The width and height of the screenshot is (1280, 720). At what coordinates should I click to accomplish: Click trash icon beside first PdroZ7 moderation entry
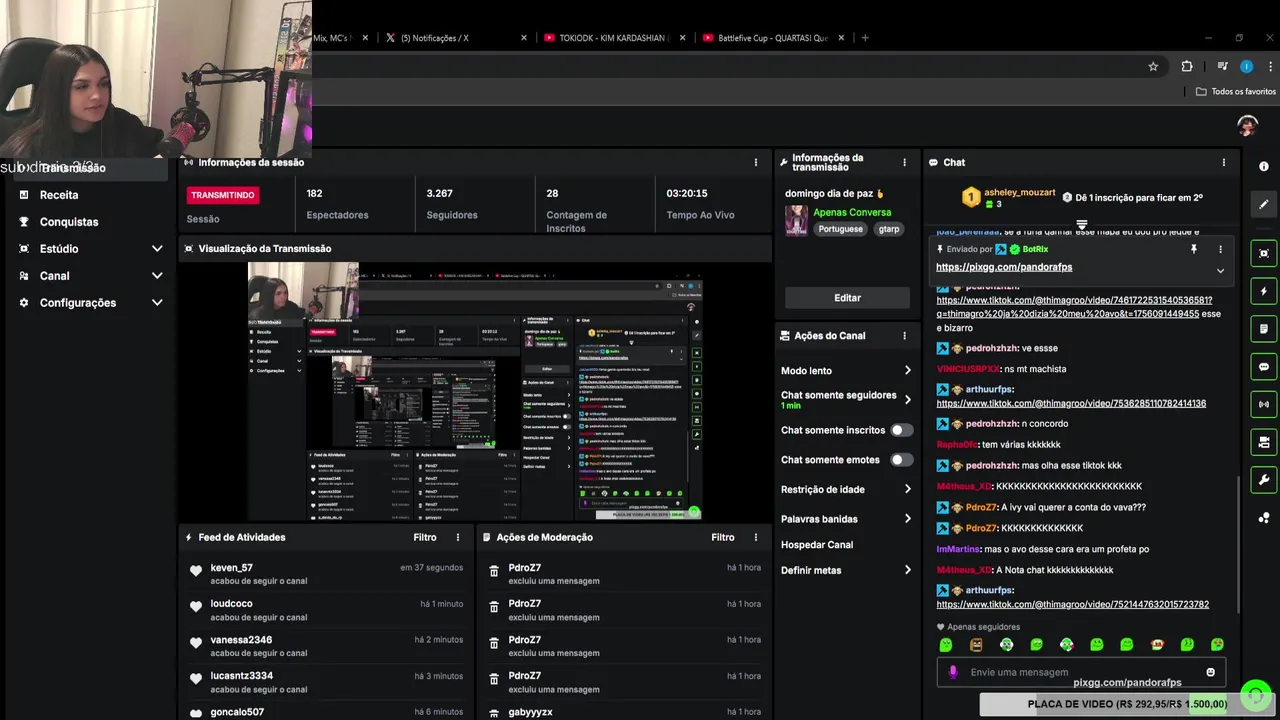493,572
